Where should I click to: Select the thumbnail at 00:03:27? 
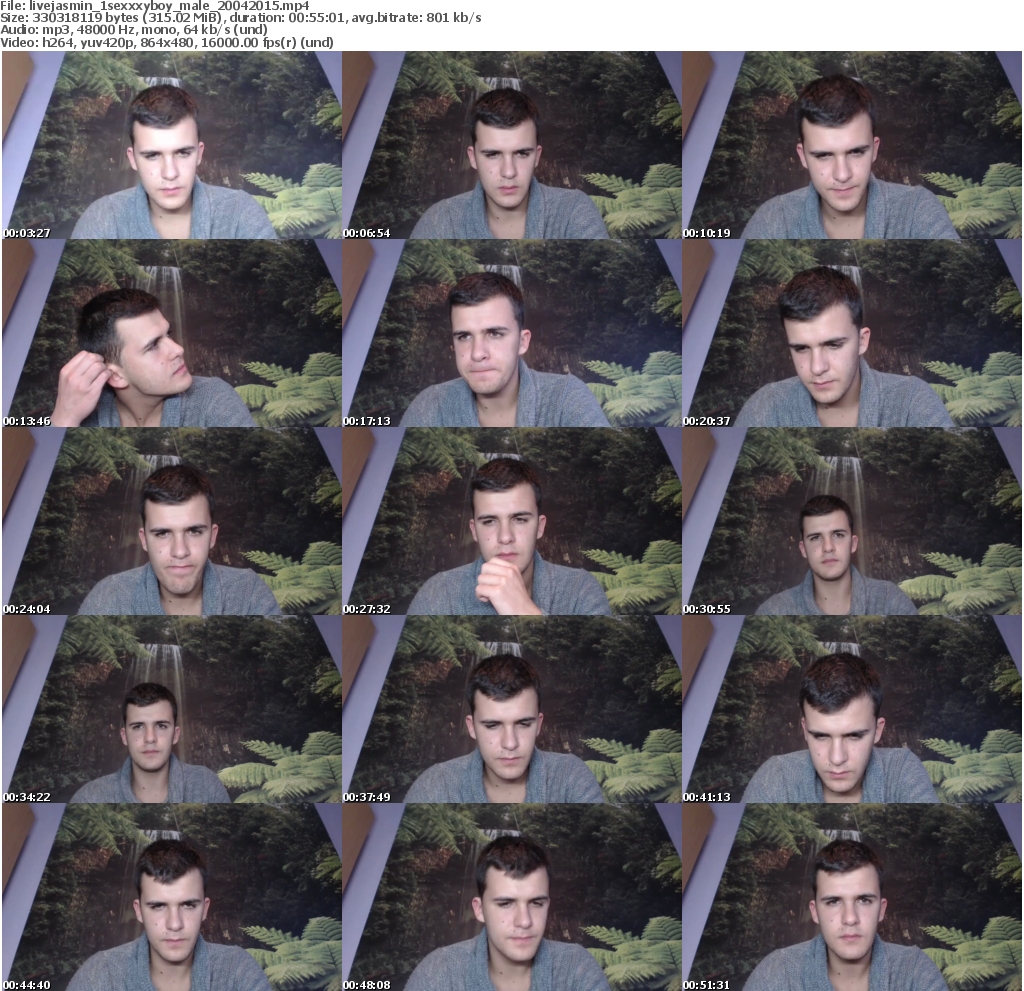pos(172,145)
